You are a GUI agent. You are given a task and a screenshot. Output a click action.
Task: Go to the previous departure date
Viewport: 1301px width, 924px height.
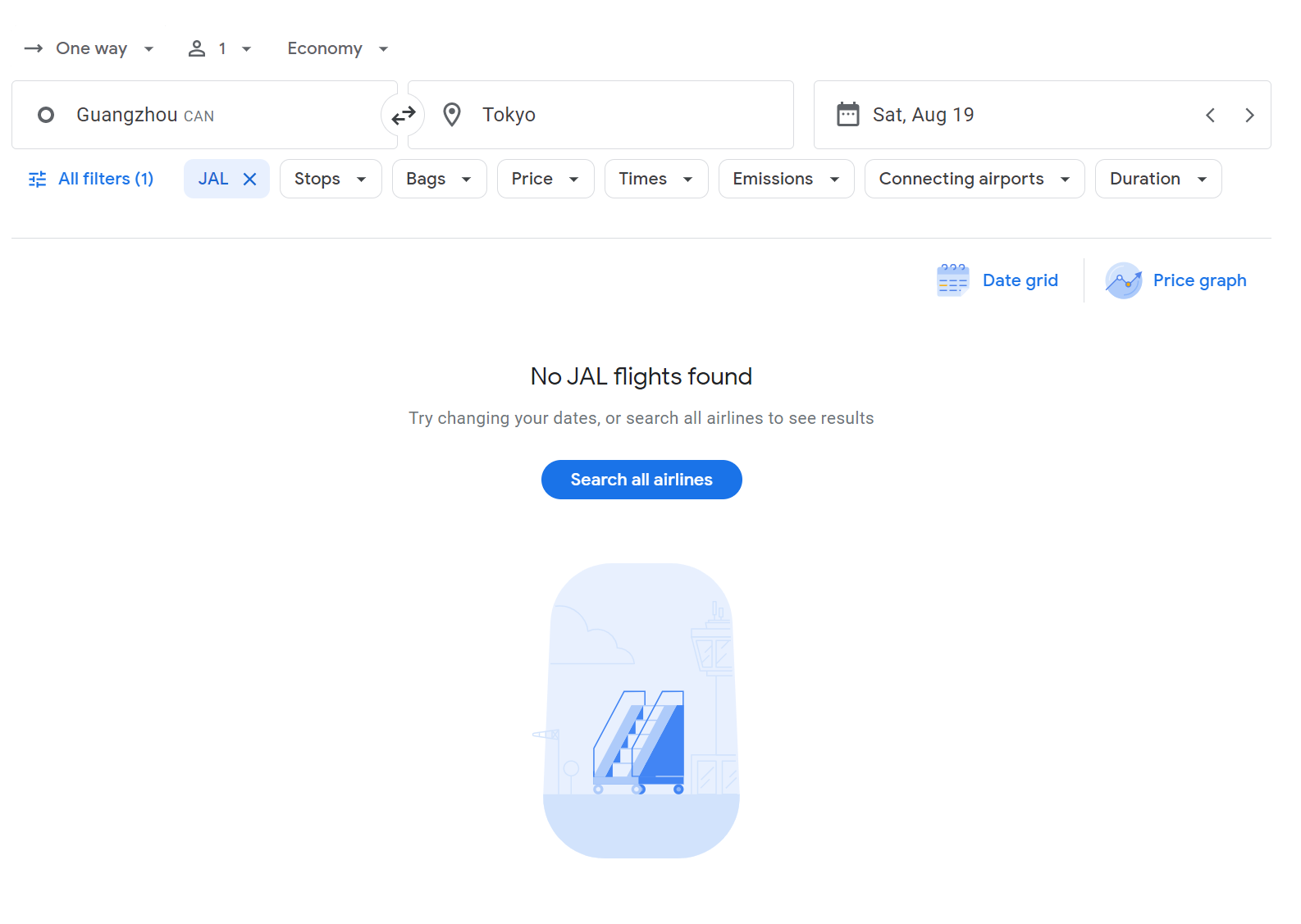[1210, 116]
